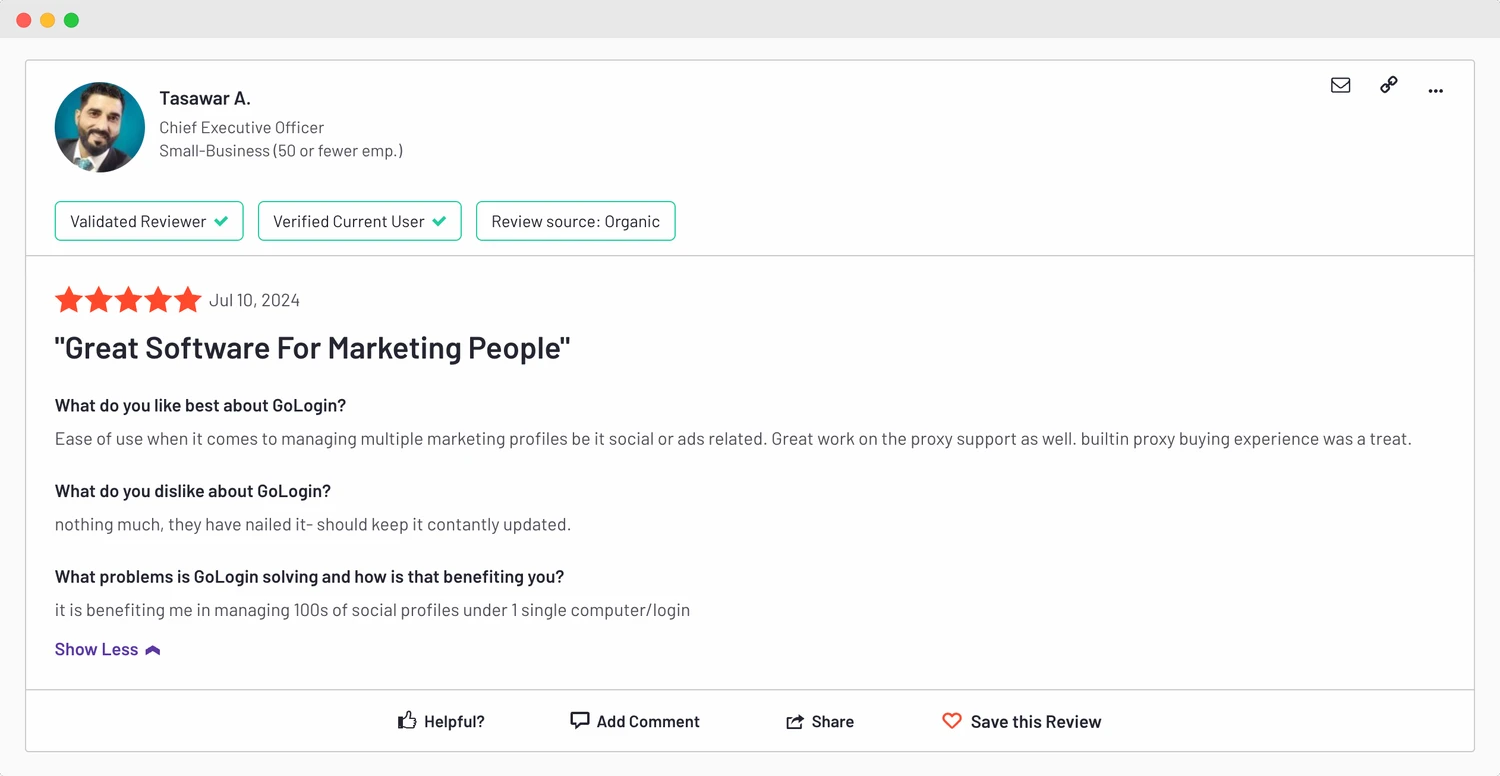Image resolution: width=1500 pixels, height=776 pixels.
Task: Click the Jul 10, 2024 date
Action: pyautogui.click(x=254, y=300)
